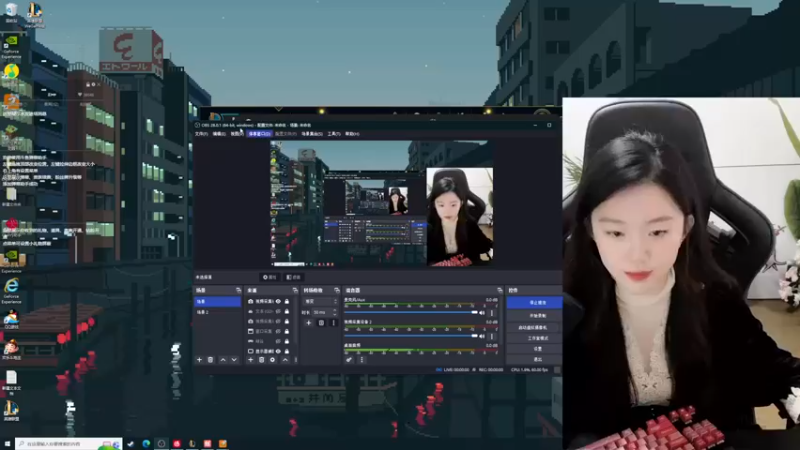800x450 pixels.
Task: Move source up with Sources panel arrow
Action: 285,360
